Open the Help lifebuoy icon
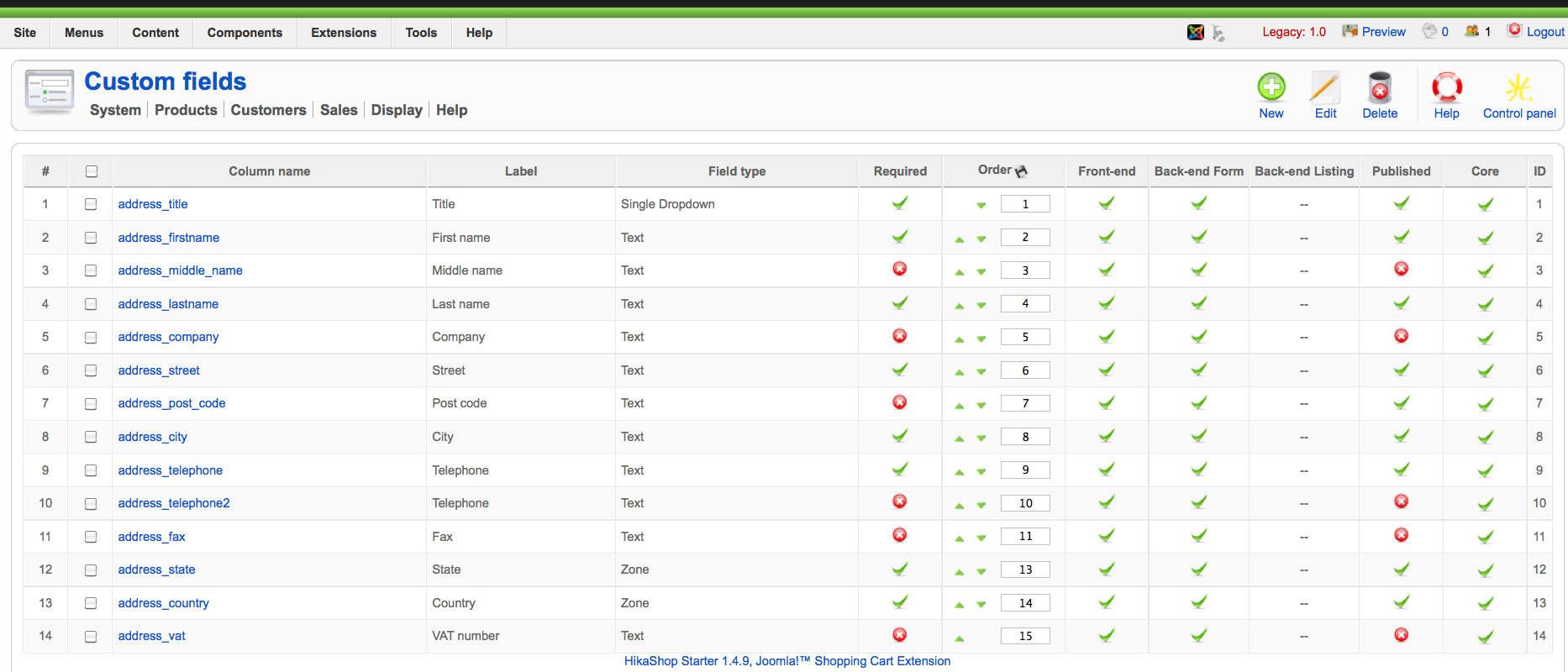 [1446, 88]
